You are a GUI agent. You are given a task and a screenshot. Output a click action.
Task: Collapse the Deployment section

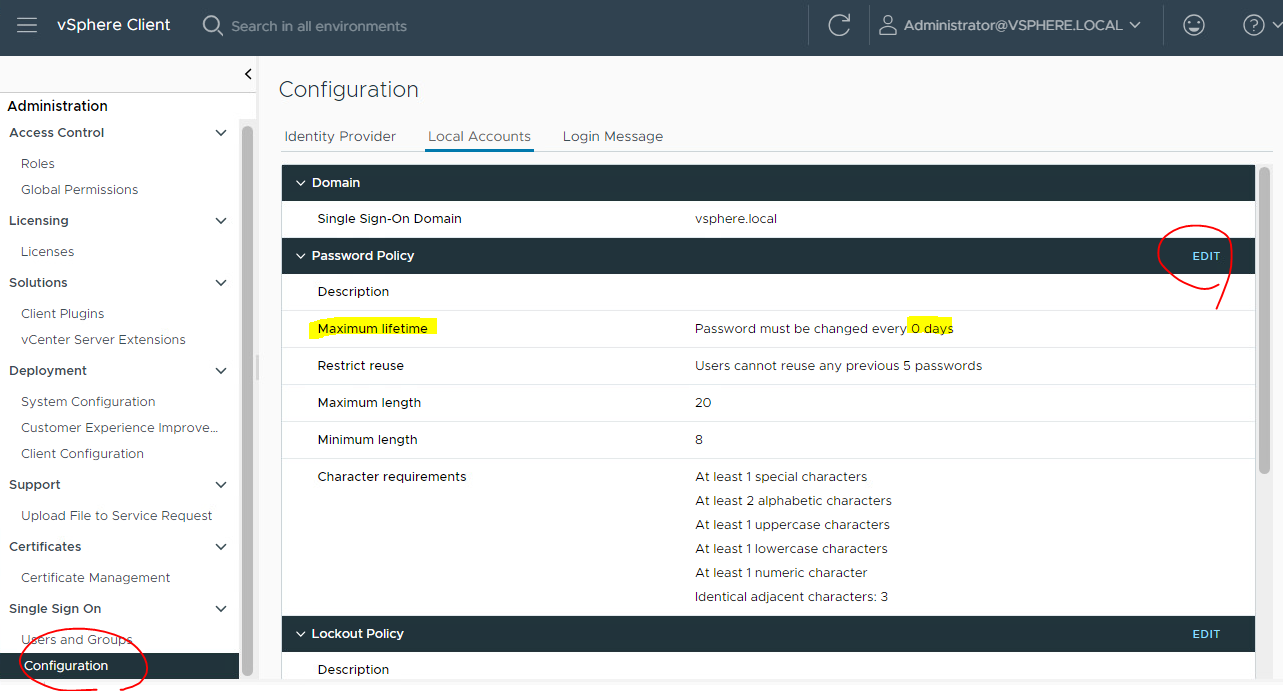221,371
